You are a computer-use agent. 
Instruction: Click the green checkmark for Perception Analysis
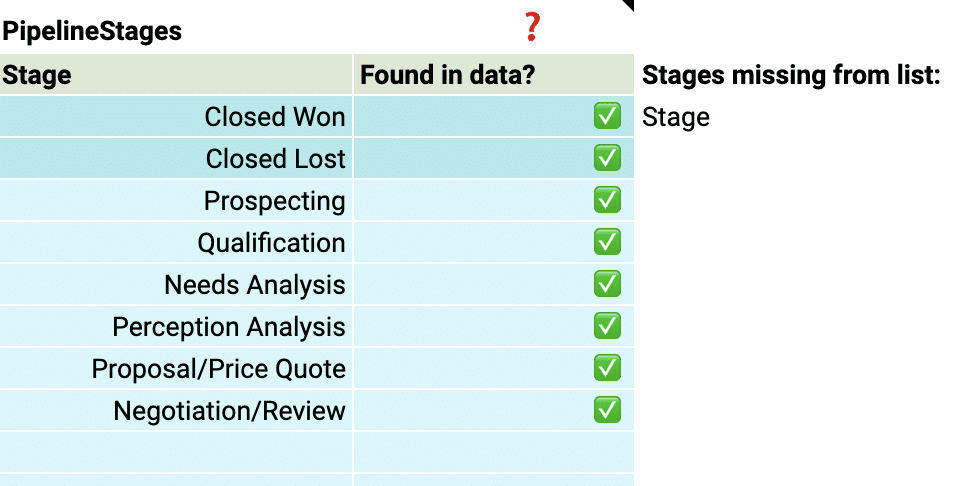tap(607, 326)
